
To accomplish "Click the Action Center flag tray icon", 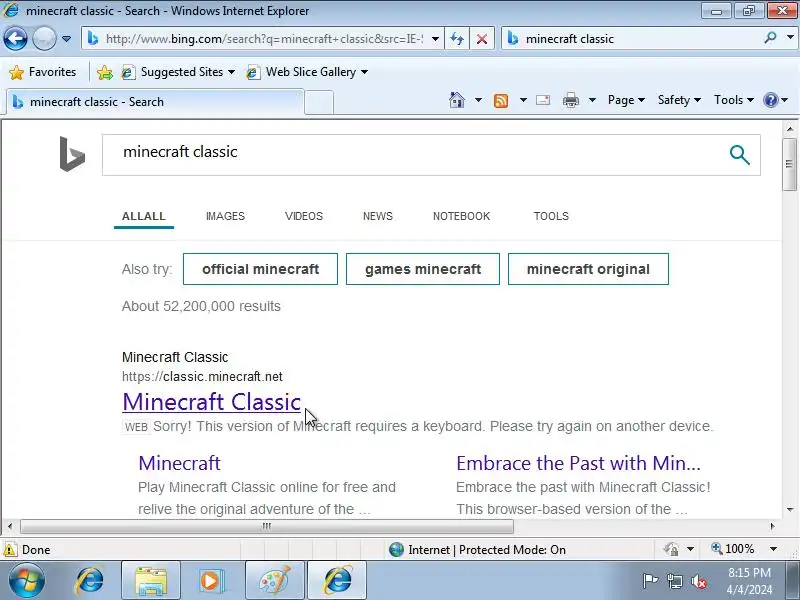I will (x=649, y=580).
